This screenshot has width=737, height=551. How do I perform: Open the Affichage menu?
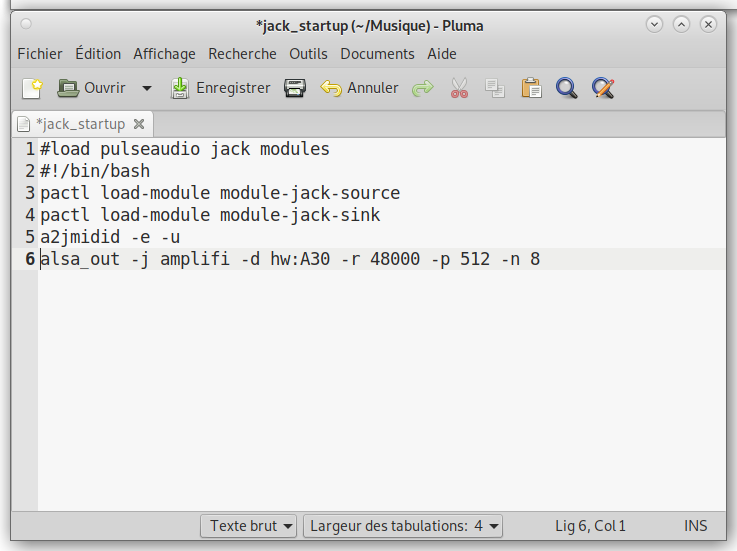click(x=164, y=54)
